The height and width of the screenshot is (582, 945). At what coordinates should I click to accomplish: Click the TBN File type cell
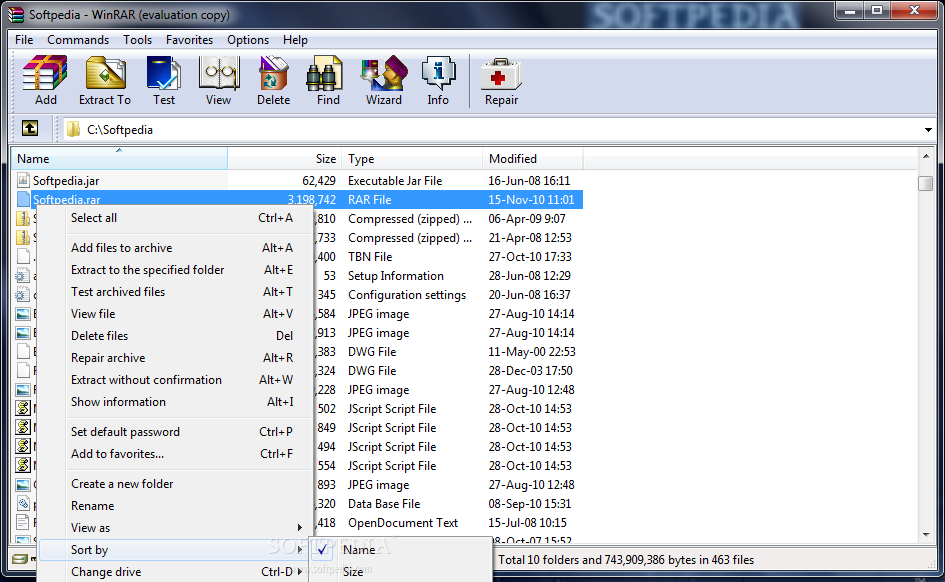[370, 257]
